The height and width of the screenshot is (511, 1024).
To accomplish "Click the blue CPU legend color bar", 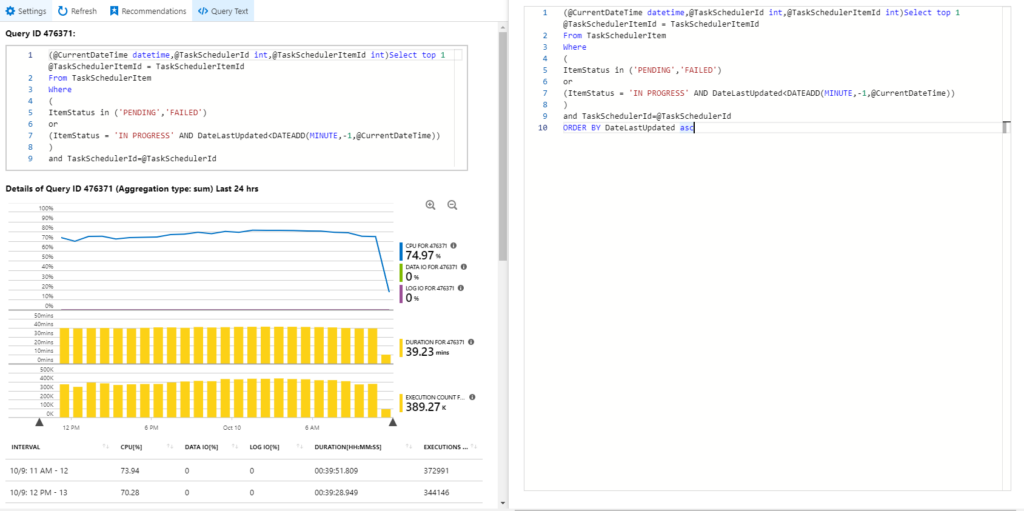I will pyautogui.click(x=401, y=252).
